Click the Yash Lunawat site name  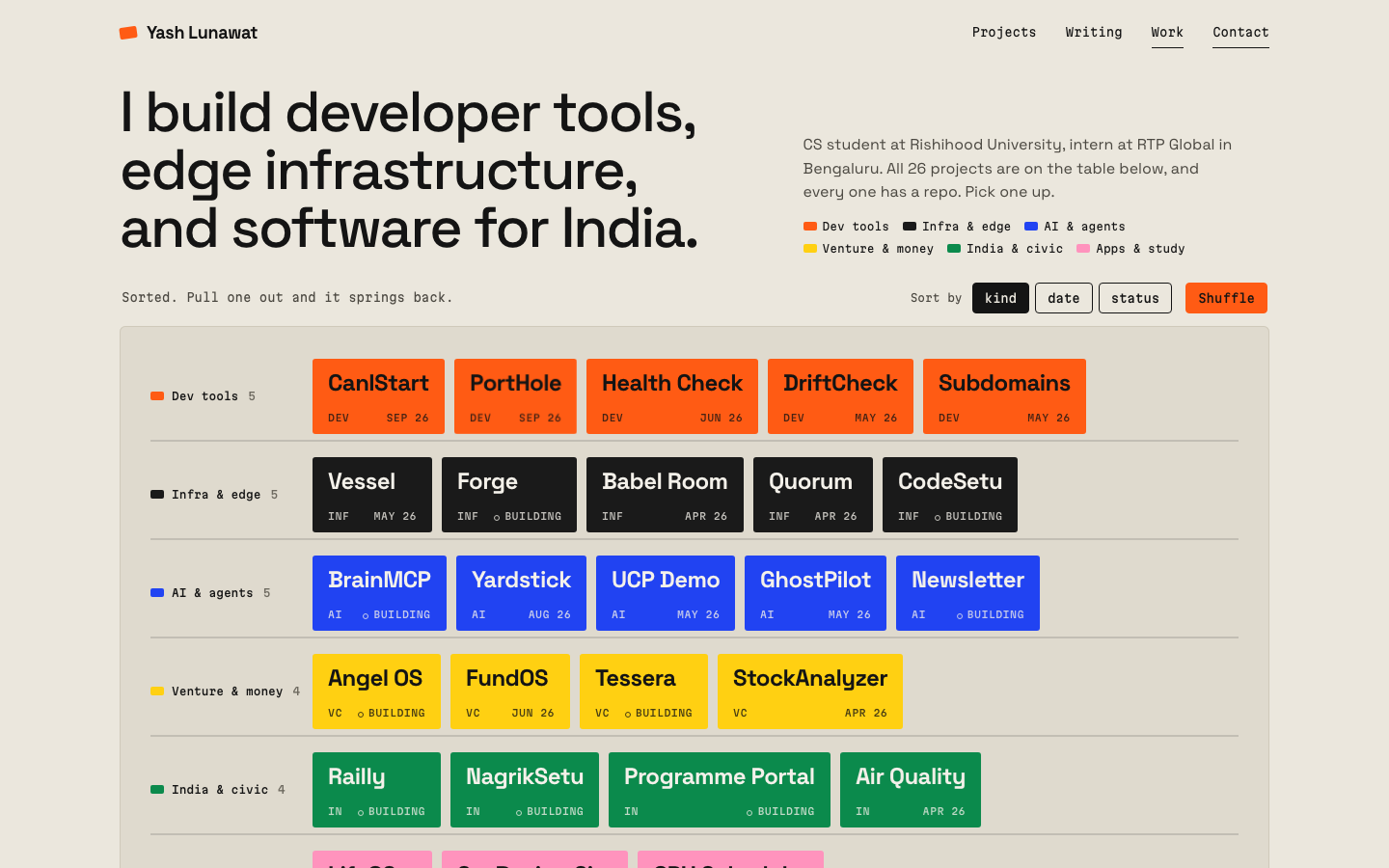tap(202, 33)
